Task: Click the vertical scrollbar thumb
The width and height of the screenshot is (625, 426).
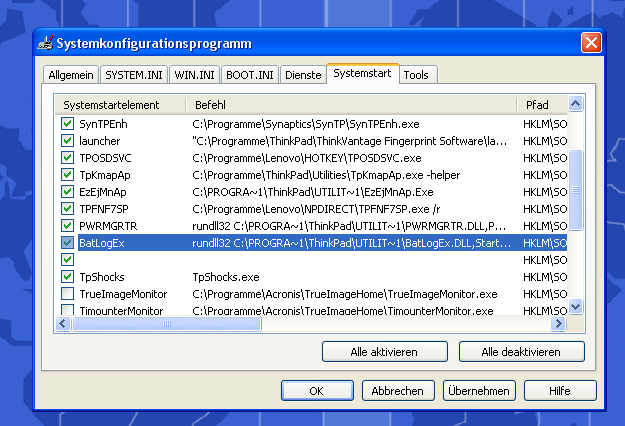Action: (575, 190)
